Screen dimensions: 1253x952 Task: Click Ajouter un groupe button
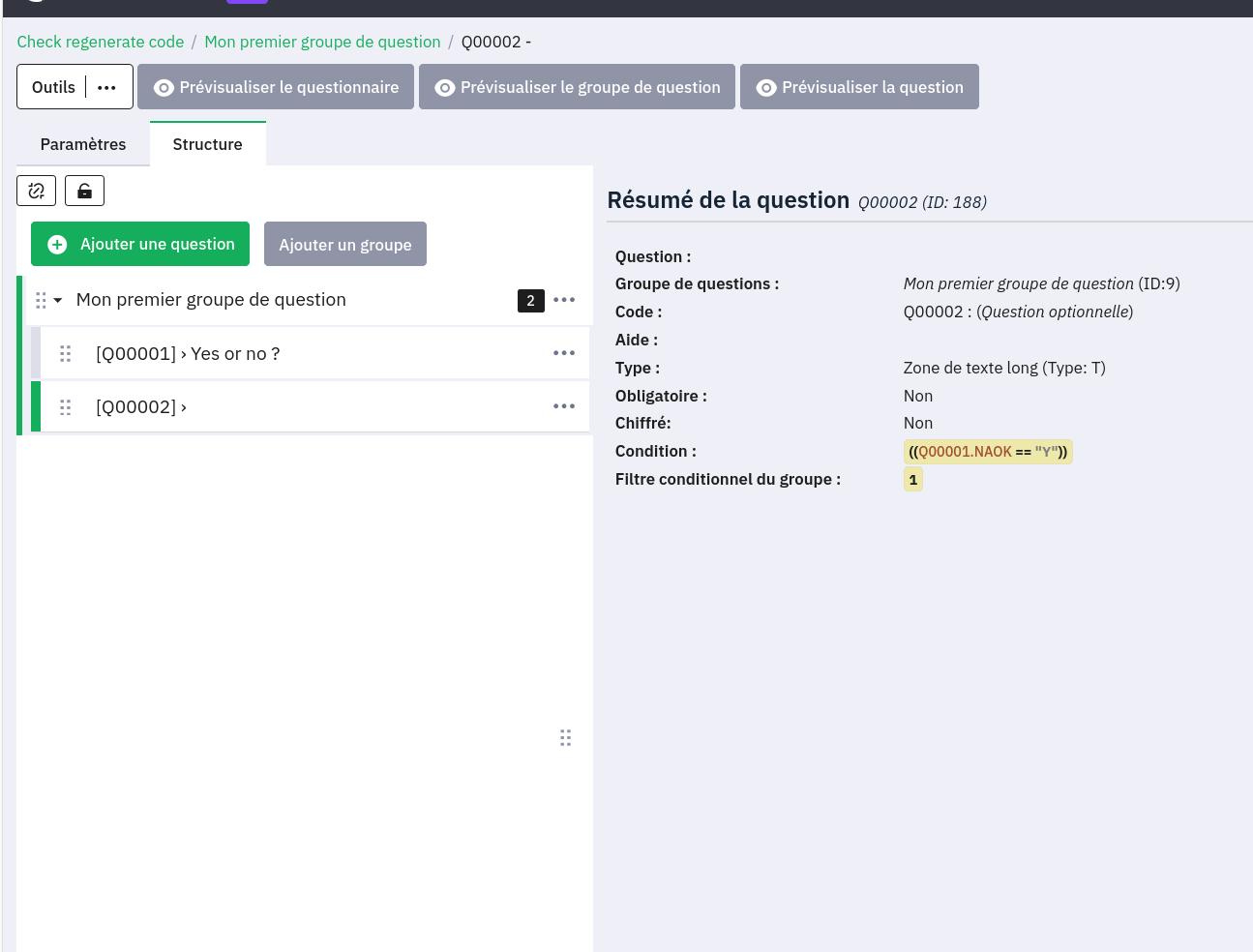click(345, 245)
